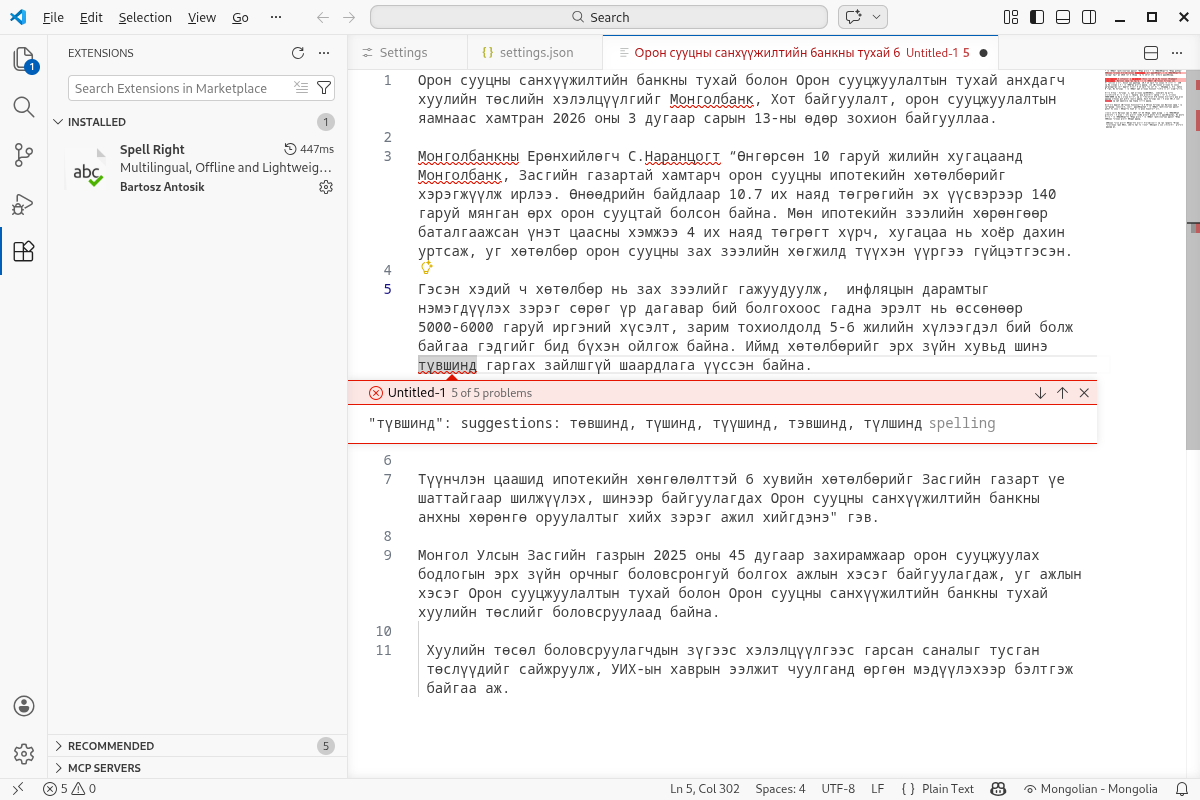Click the filter icon in Extensions search
The width and height of the screenshot is (1200, 800).
click(x=324, y=87)
